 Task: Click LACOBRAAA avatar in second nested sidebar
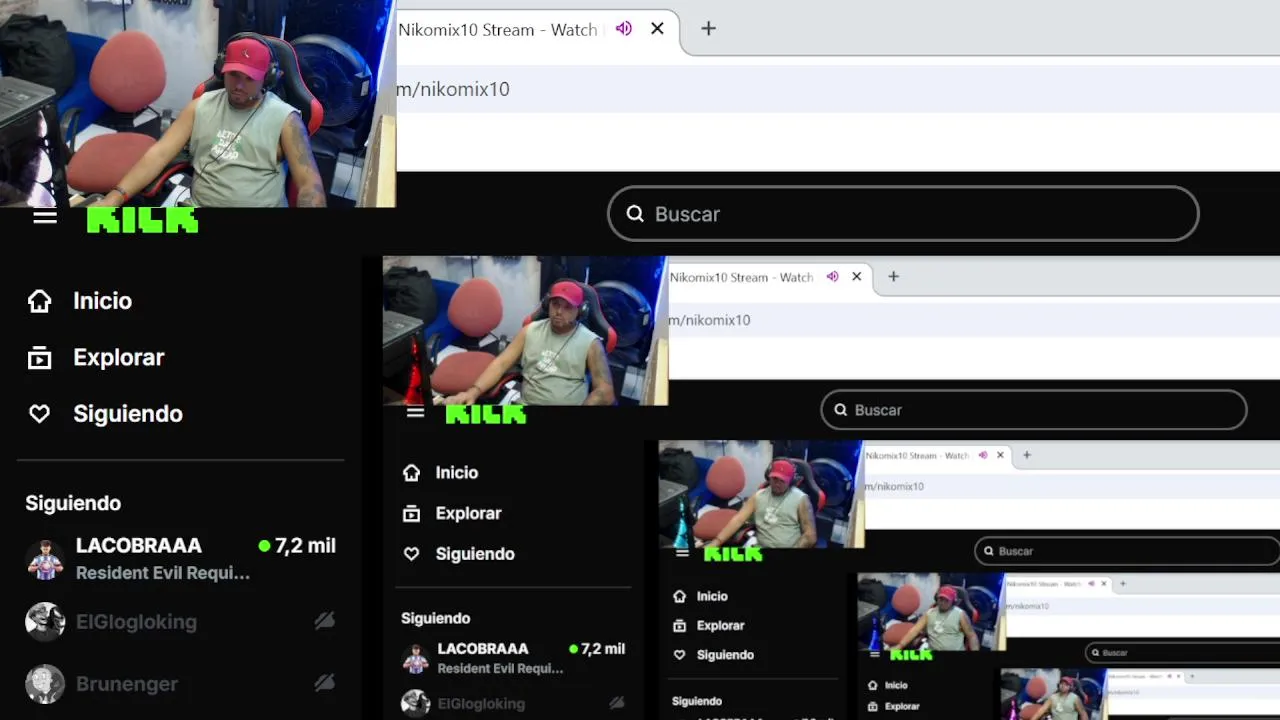point(416,659)
